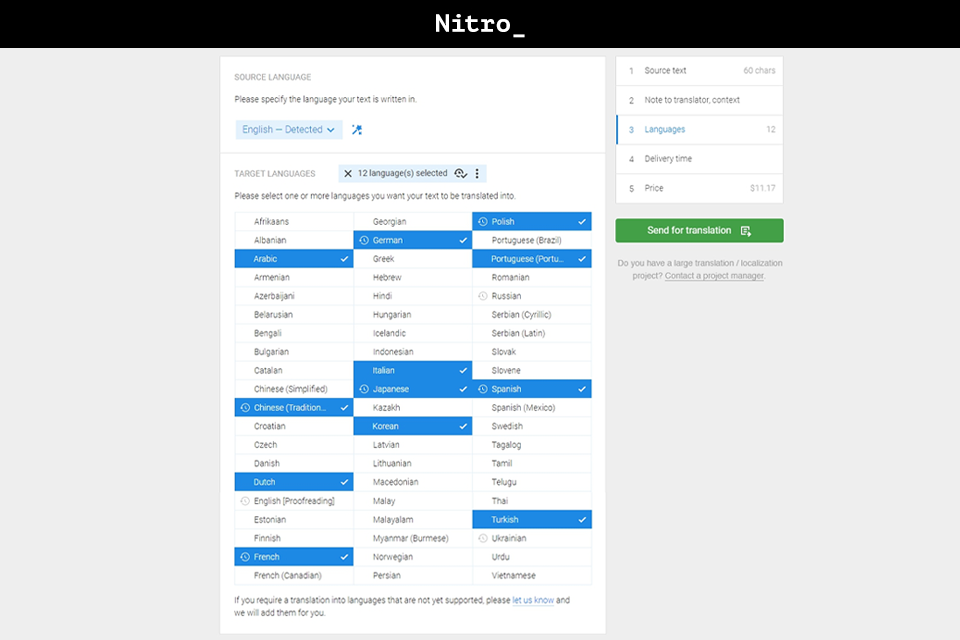Screen dimensions: 960x640
Task: Click the clock icon next to German
Action: tap(364, 240)
